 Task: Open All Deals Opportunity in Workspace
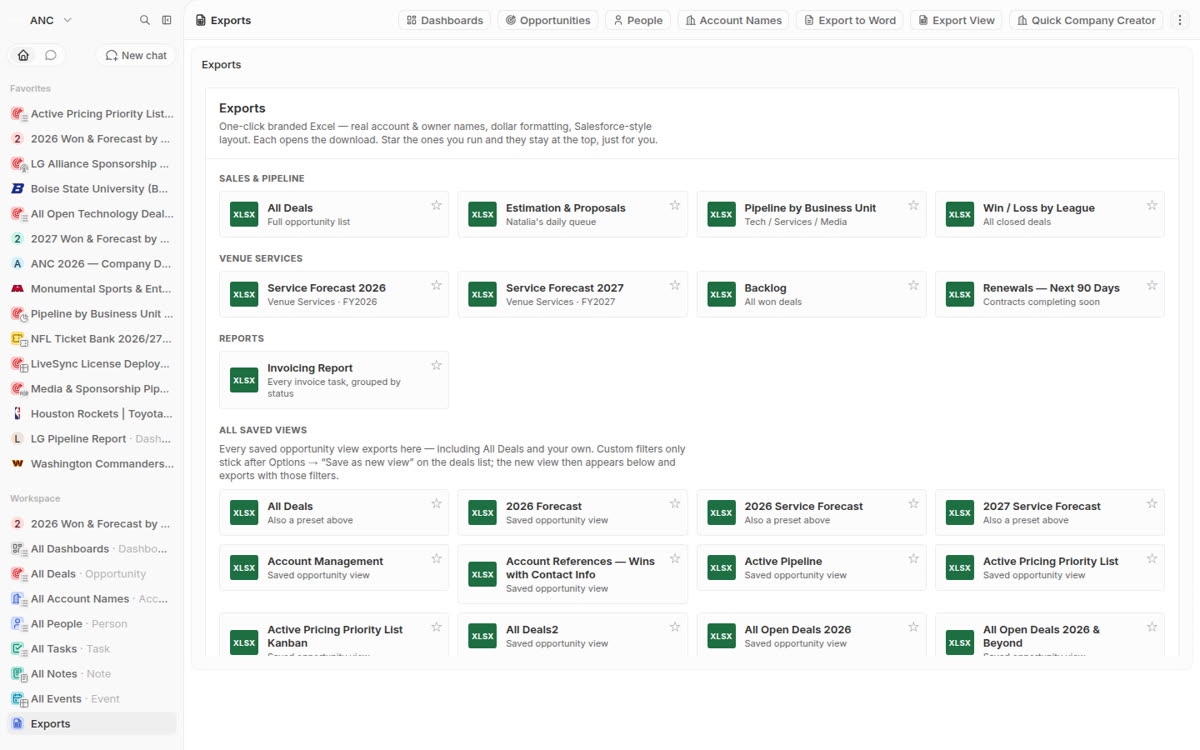click(x=92, y=574)
